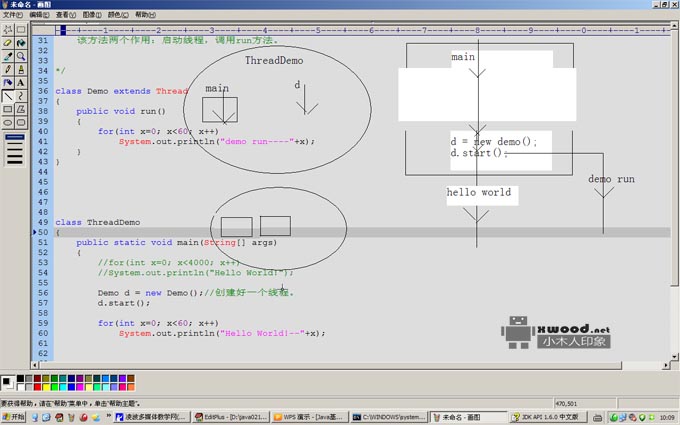680x425 pixels.
Task: Choose the Rounded Rectangle tool
Action: 21,123
